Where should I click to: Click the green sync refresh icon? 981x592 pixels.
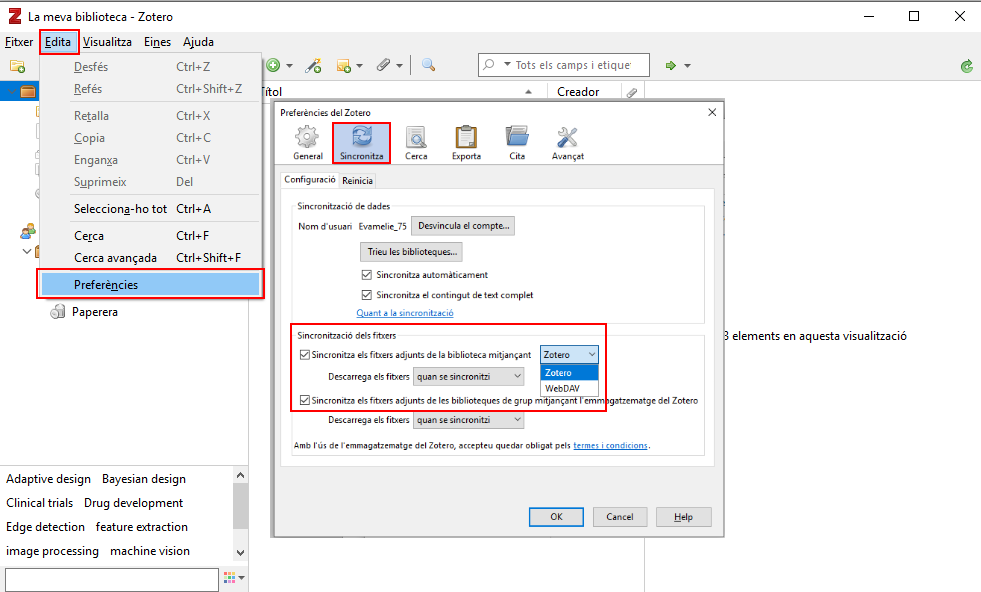[967, 66]
